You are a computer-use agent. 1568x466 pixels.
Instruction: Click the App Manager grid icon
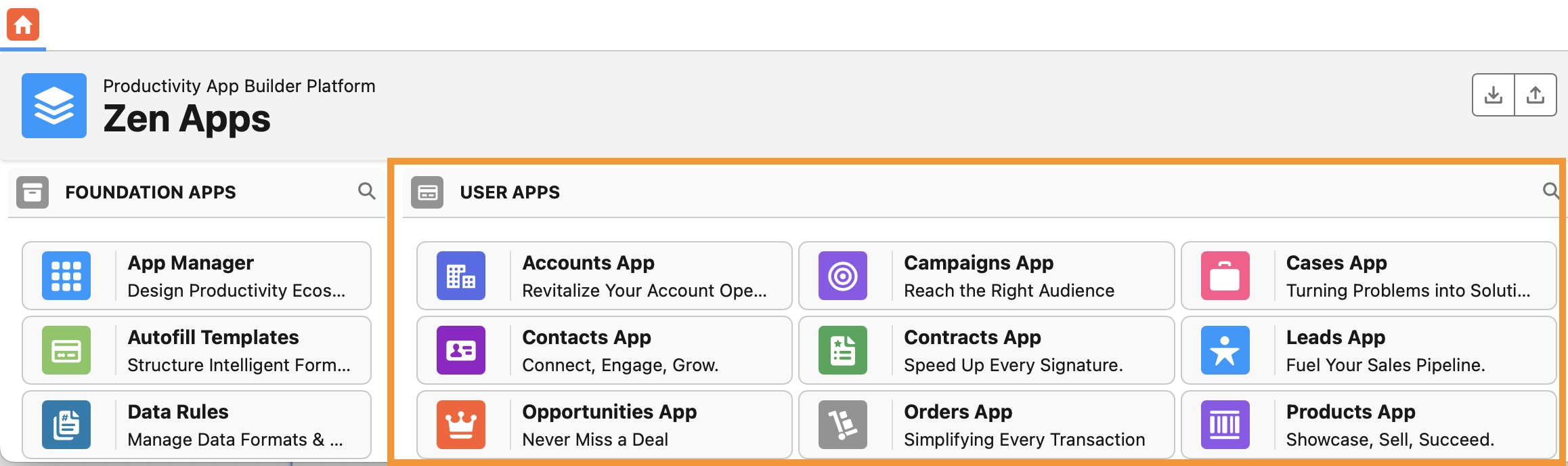coord(66,276)
